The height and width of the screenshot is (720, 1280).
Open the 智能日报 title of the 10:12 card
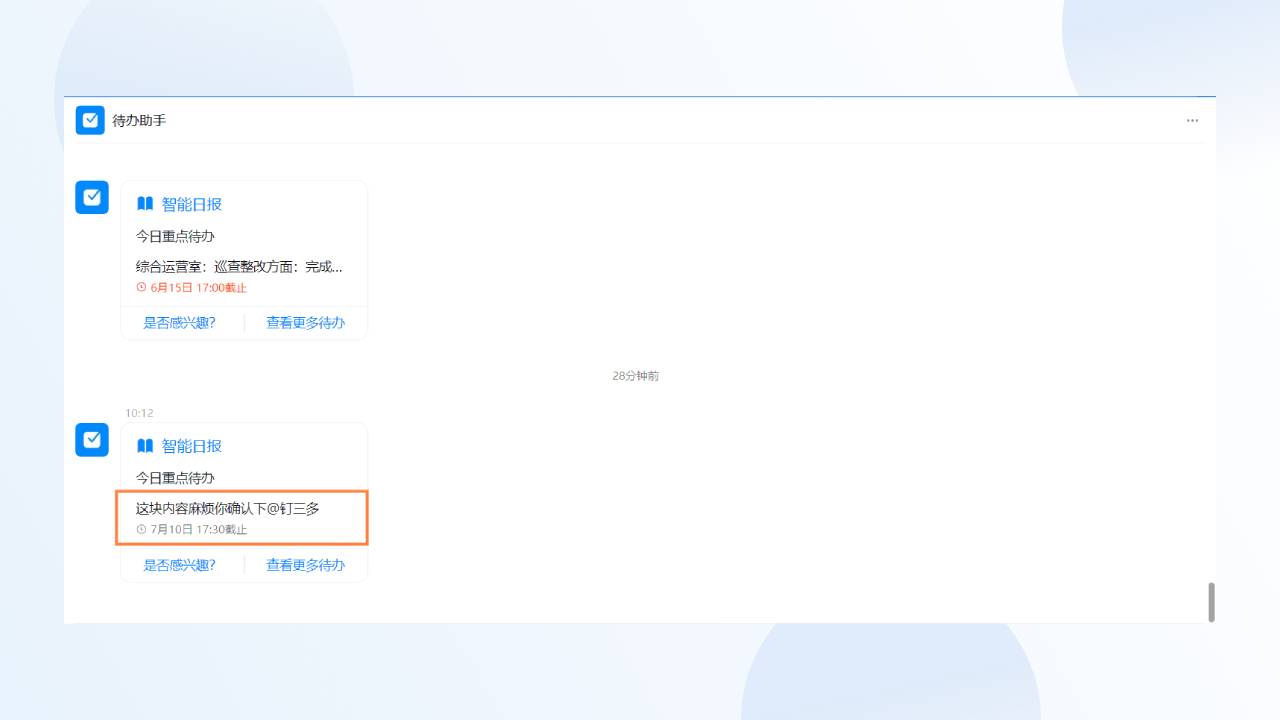(192, 446)
